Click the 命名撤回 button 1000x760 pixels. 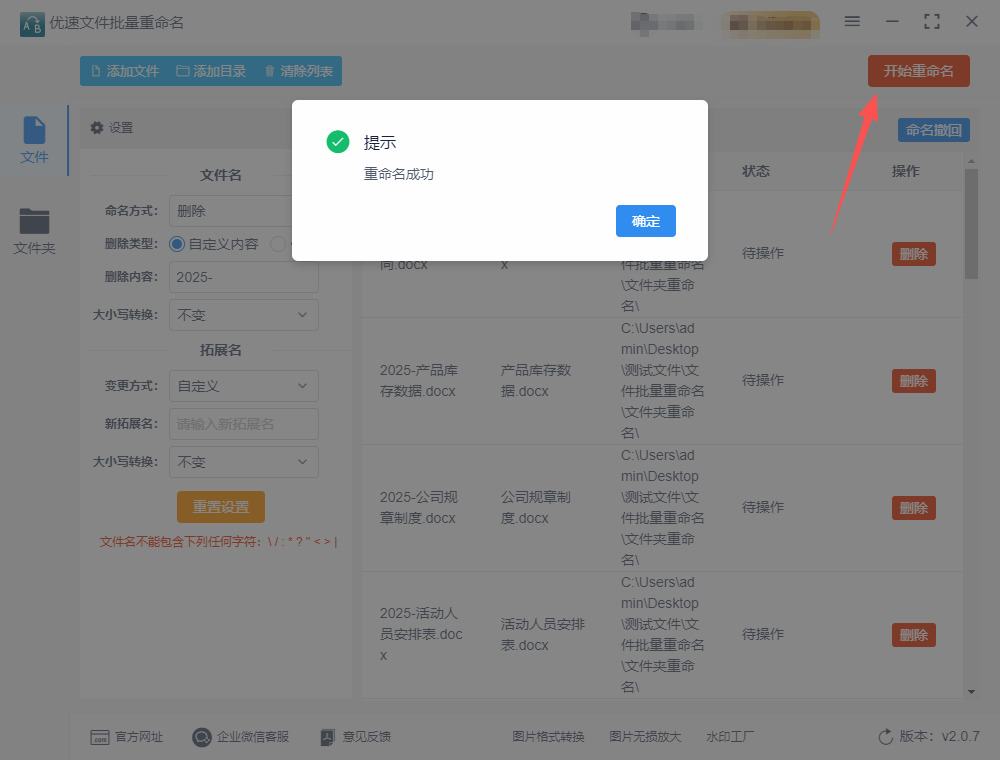click(x=934, y=130)
